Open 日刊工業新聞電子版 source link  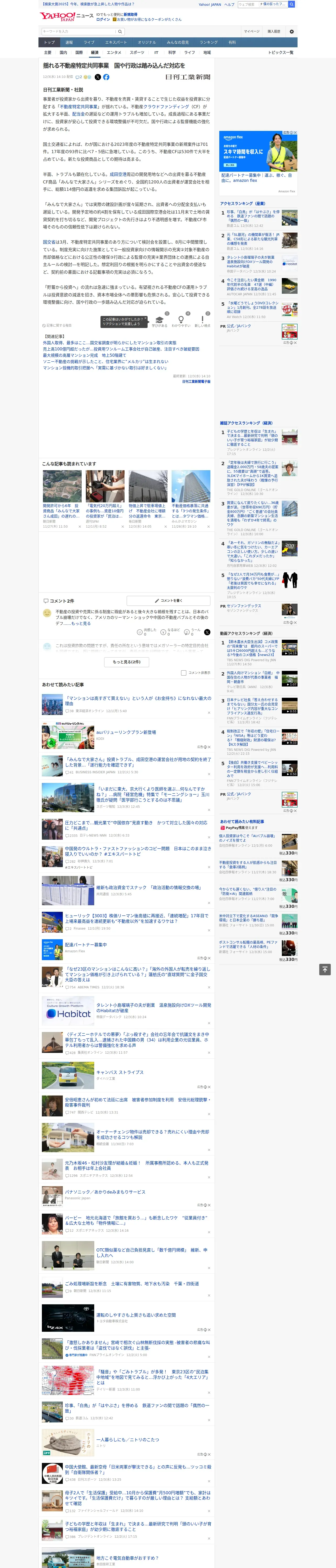point(196,382)
